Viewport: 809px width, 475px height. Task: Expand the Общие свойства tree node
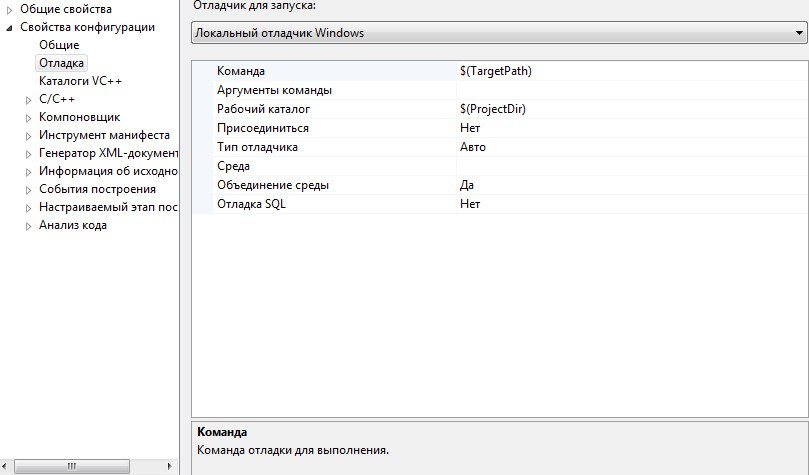coord(10,9)
